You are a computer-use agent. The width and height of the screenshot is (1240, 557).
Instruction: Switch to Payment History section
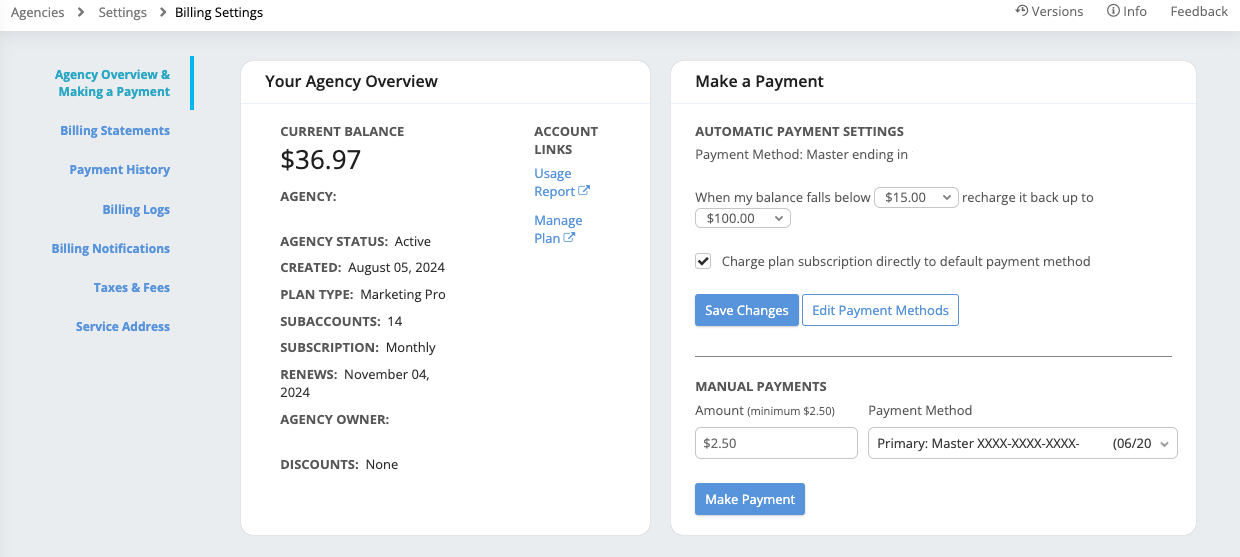point(119,170)
